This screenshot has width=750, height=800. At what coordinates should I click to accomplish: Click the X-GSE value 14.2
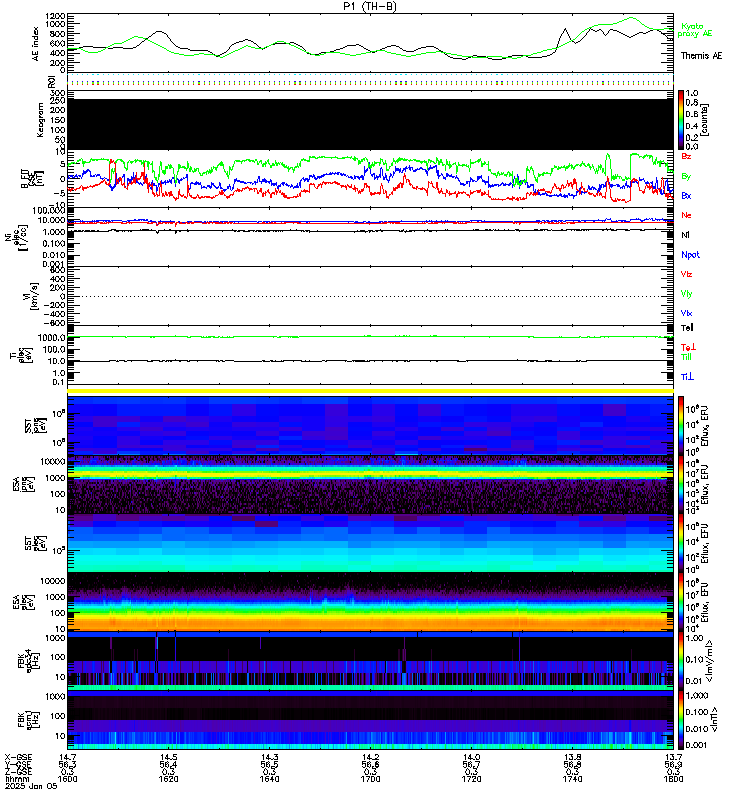pos(370,757)
